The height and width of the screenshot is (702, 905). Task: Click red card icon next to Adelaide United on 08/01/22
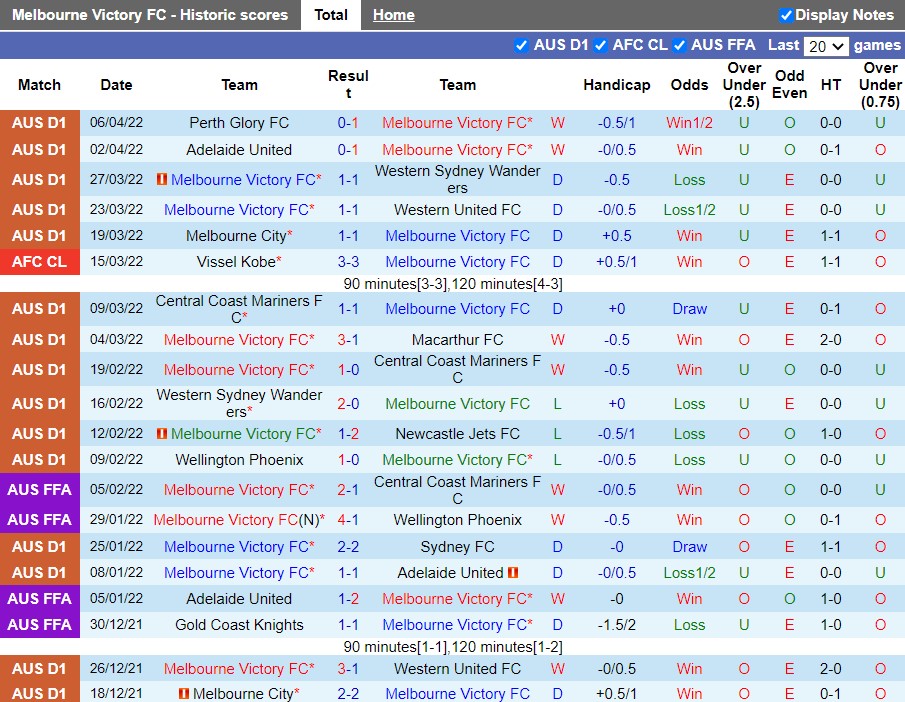point(513,573)
